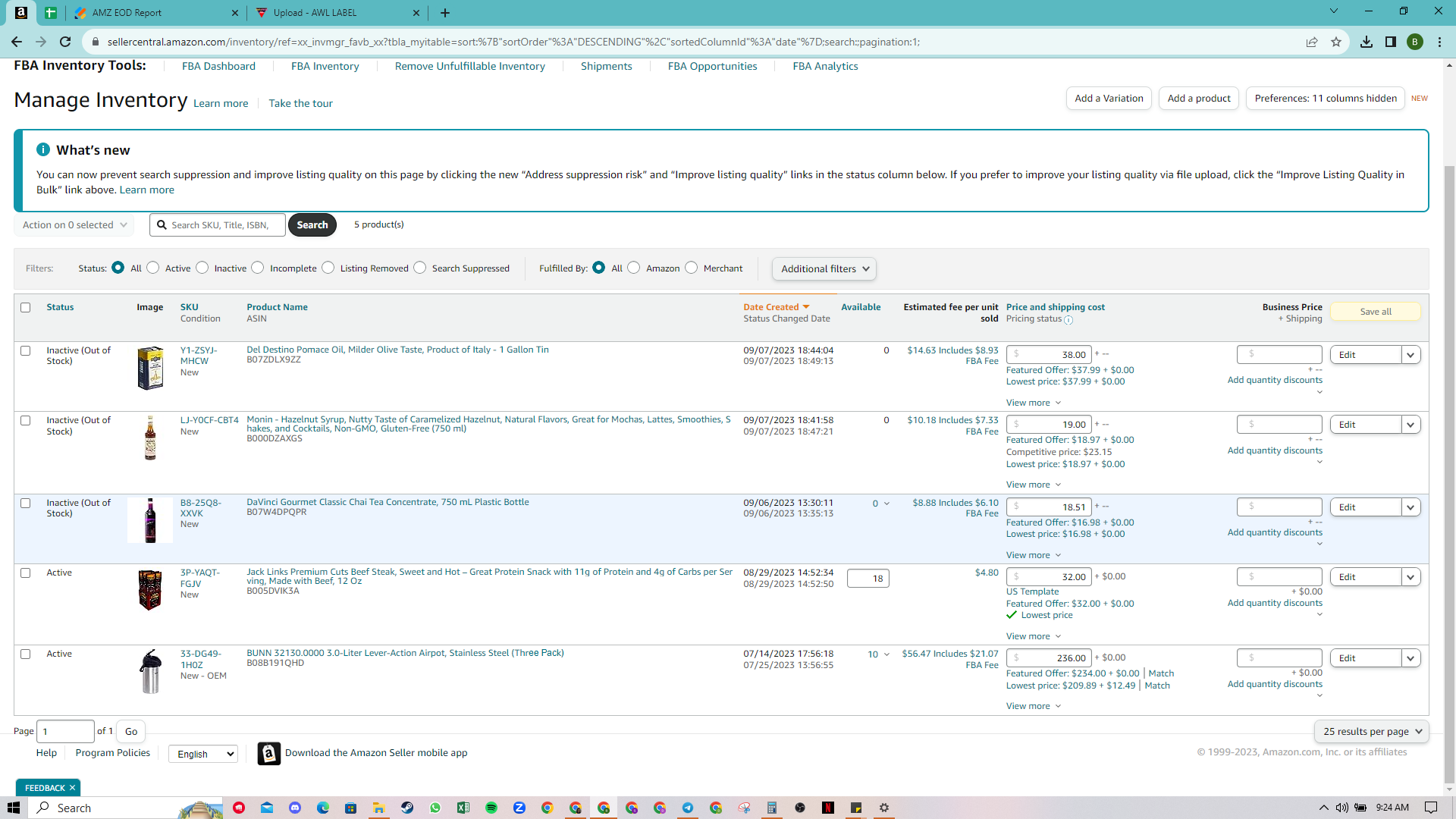Open the Windows Start menu

point(13,808)
